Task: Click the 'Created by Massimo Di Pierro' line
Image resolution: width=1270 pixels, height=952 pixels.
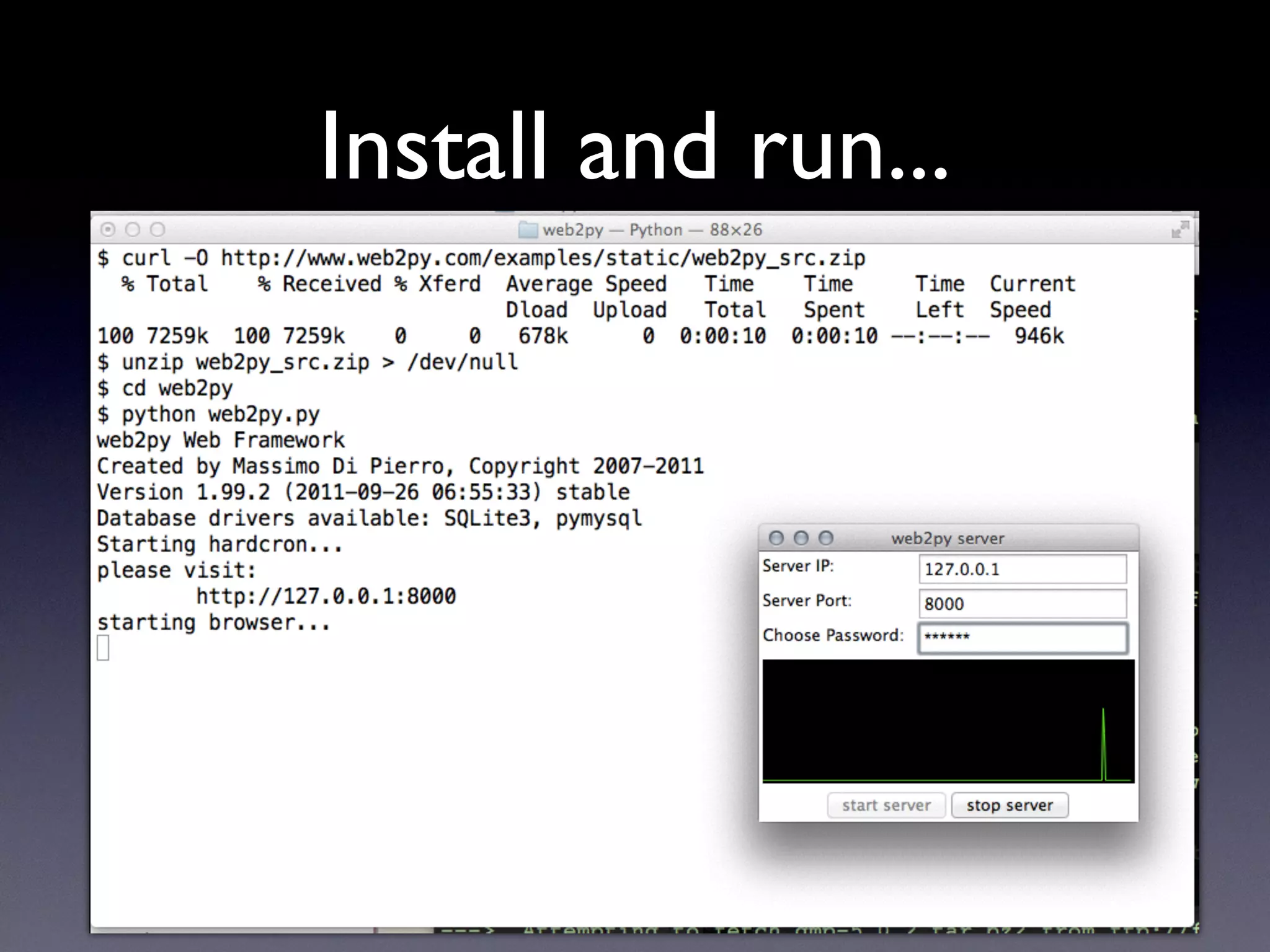Action: tap(401, 466)
